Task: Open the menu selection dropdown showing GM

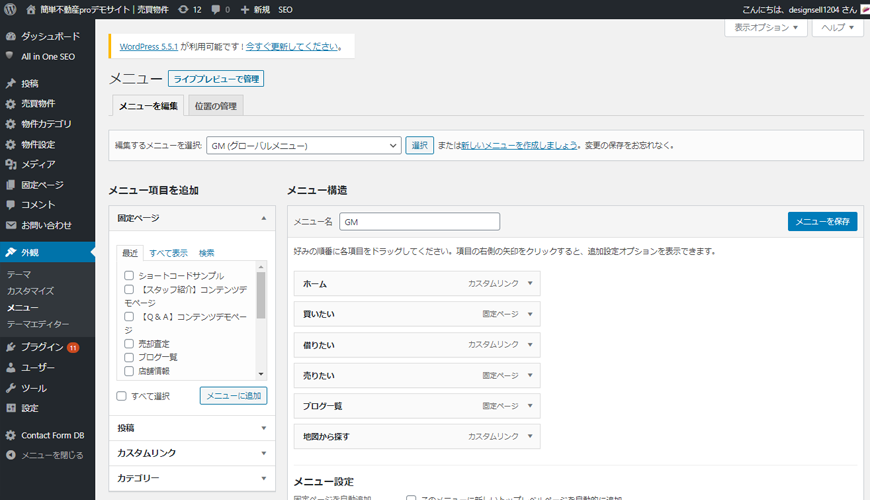Action: pos(303,145)
